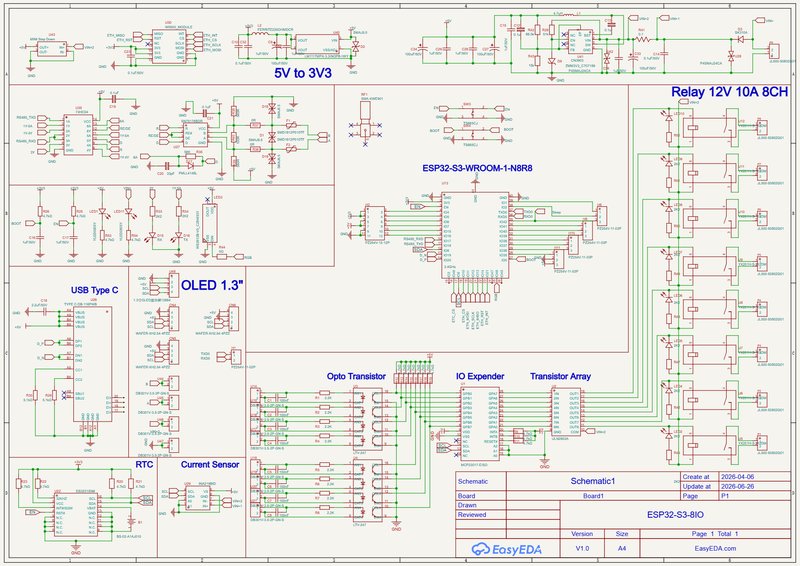Select the '5V to 3V3' section title

tap(303, 73)
